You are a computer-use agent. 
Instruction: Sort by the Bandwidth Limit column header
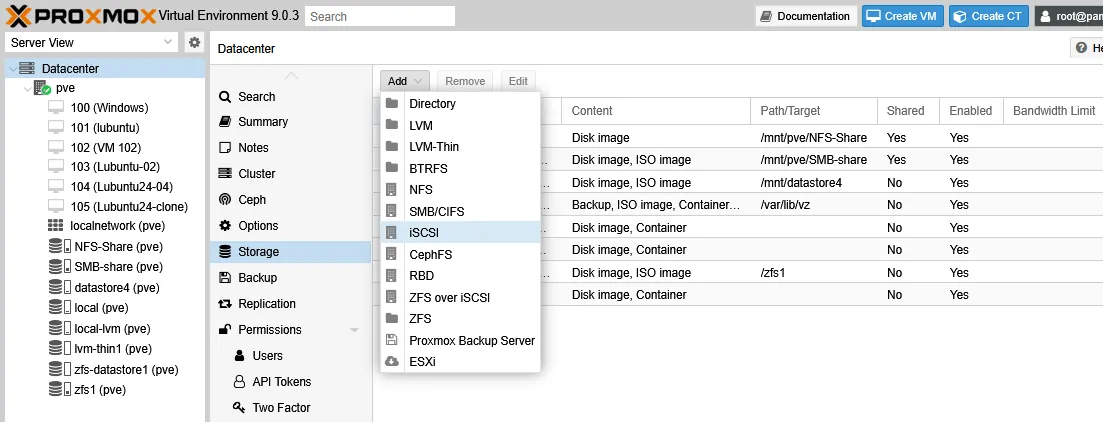(1054, 110)
